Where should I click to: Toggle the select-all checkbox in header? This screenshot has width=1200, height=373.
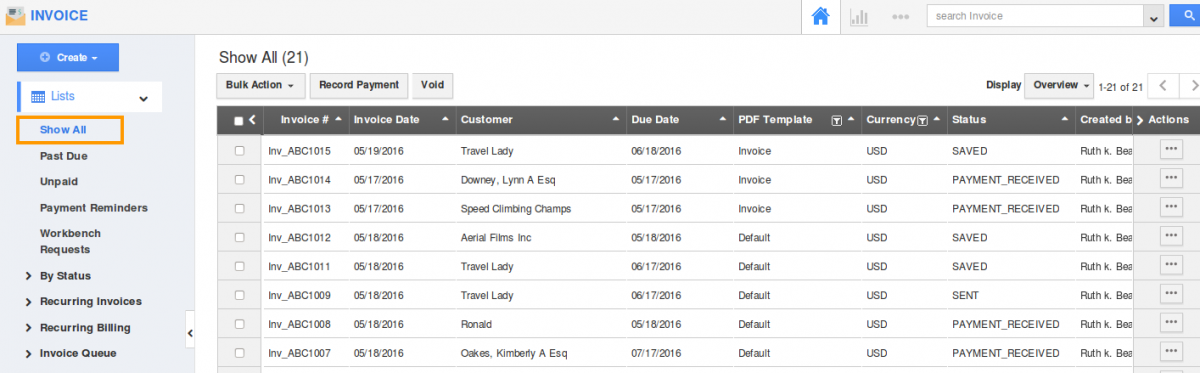pos(238,120)
